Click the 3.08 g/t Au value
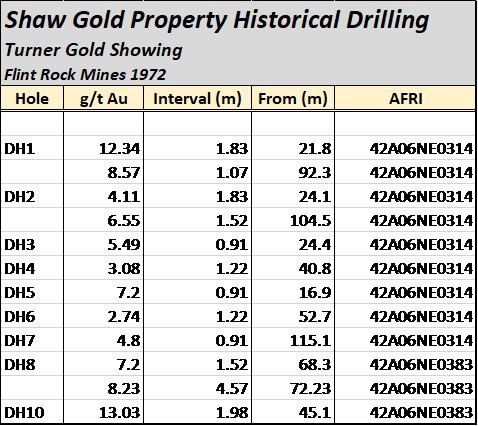 point(124,269)
